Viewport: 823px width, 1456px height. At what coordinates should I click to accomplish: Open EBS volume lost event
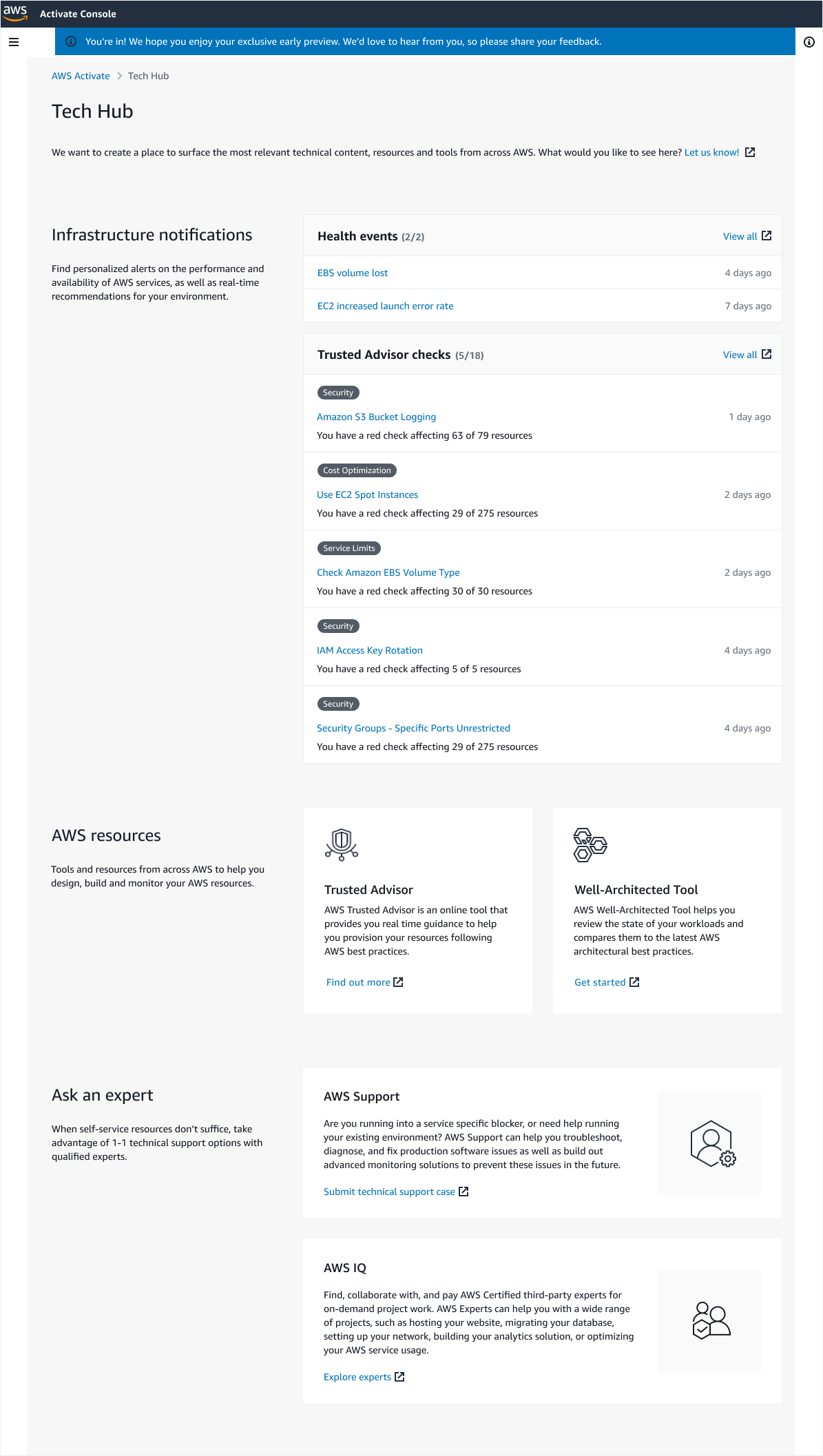coord(353,273)
